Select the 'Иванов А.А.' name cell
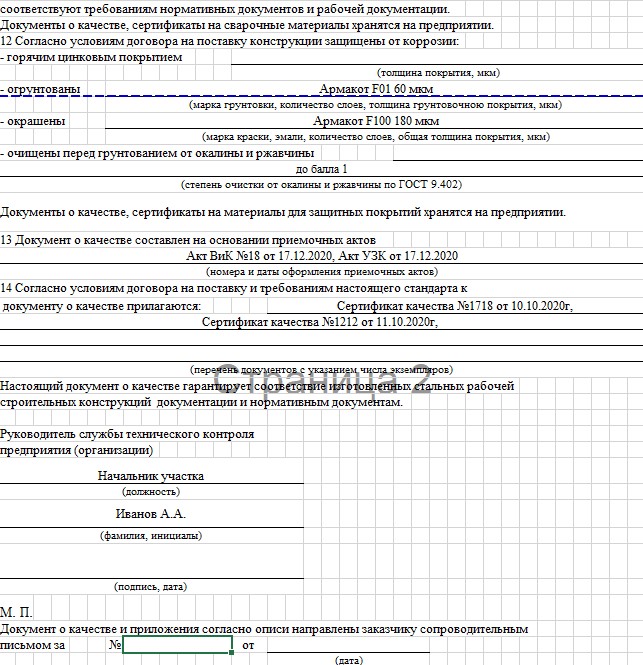The image size is (643, 665). click(x=151, y=514)
